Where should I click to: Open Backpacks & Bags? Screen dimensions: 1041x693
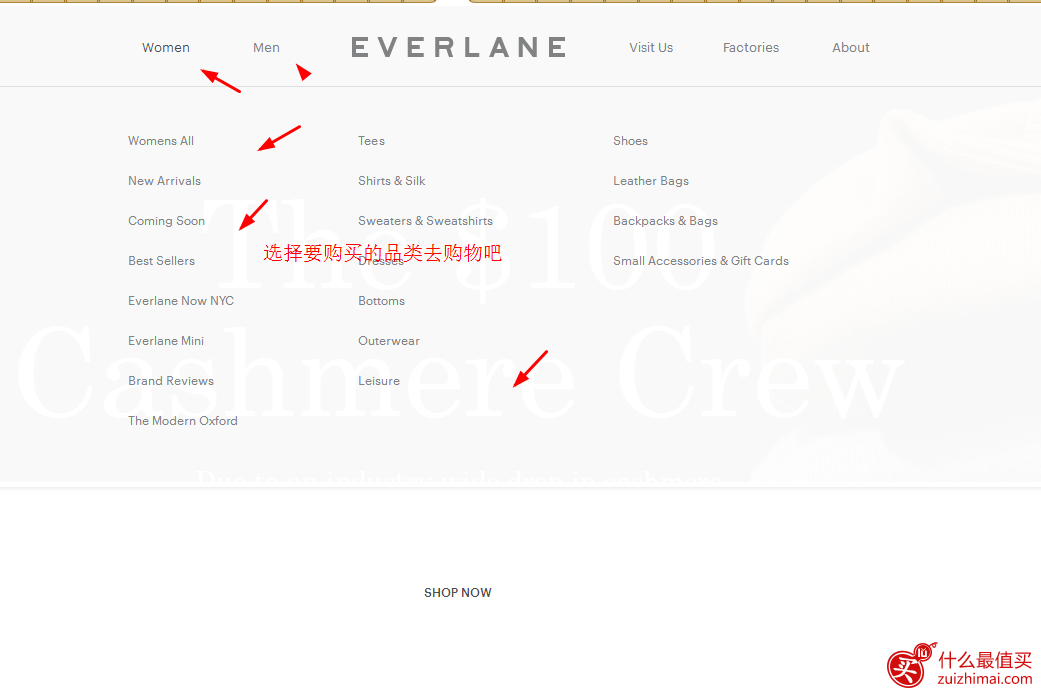(665, 221)
